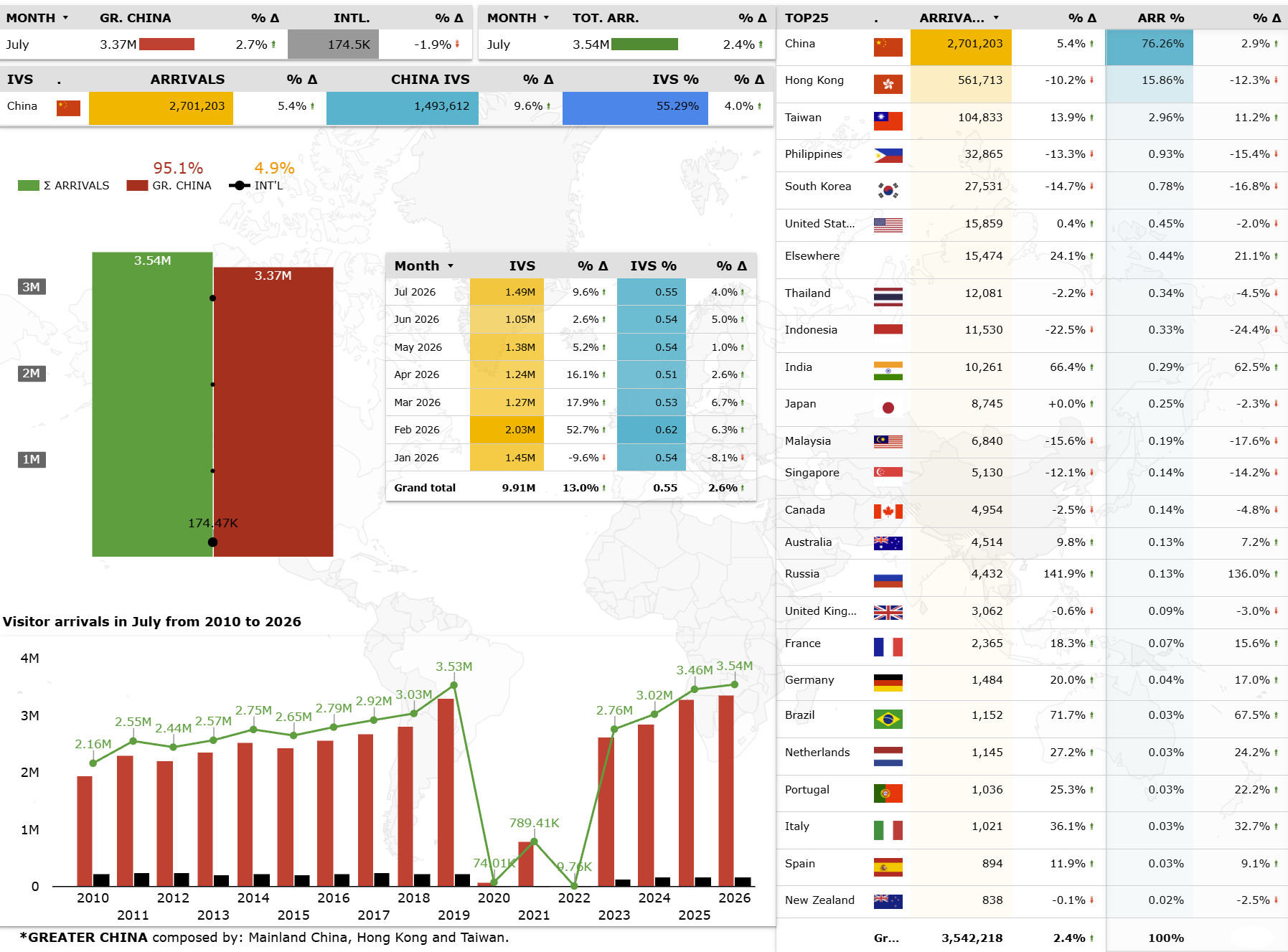Open MONTH dropdown arrow in Tot. Arr. table
Viewport: 1288px width, 952px height.
tap(547, 18)
